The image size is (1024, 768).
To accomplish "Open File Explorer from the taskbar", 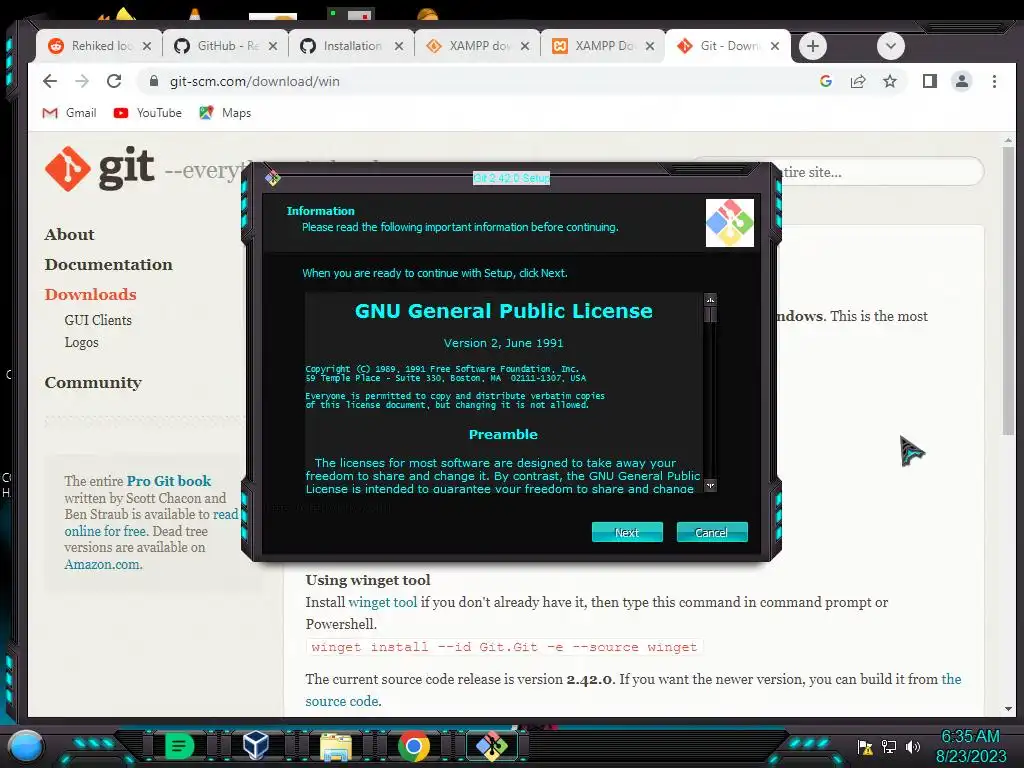I will pyautogui.click(x=336, y=746).
